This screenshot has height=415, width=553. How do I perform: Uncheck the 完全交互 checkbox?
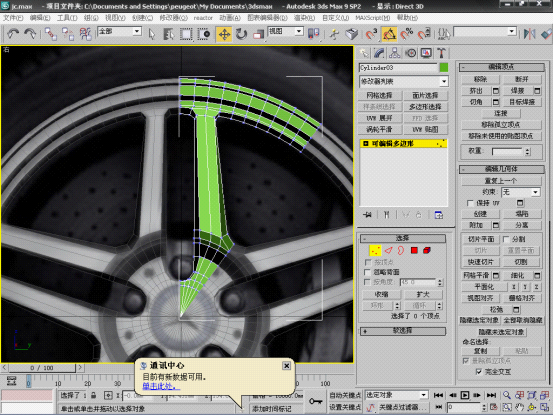(479, 372)
